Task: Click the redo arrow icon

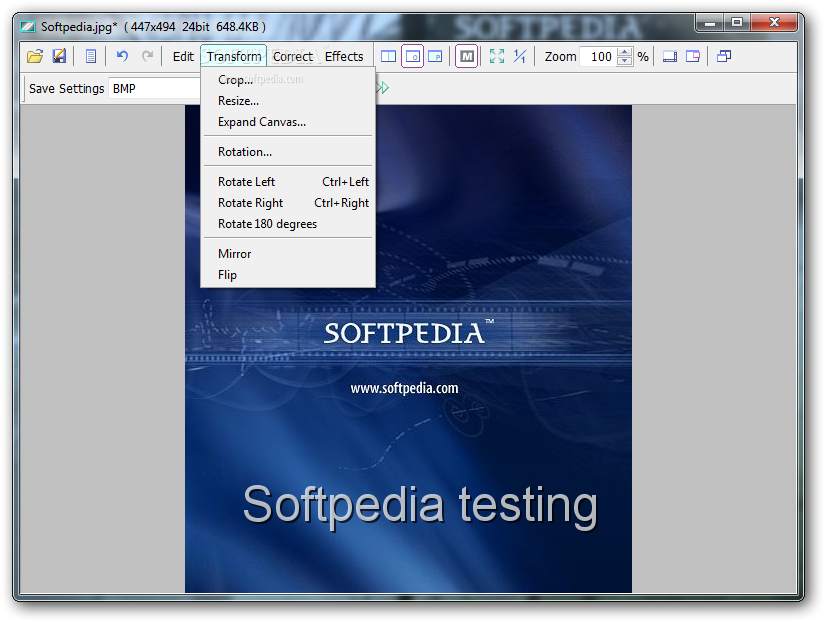Action: coord(147,56)
